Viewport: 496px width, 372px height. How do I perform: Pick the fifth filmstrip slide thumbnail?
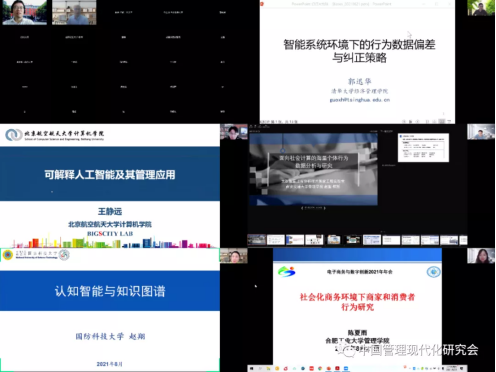pyautogui.click(x=334, y=240)
